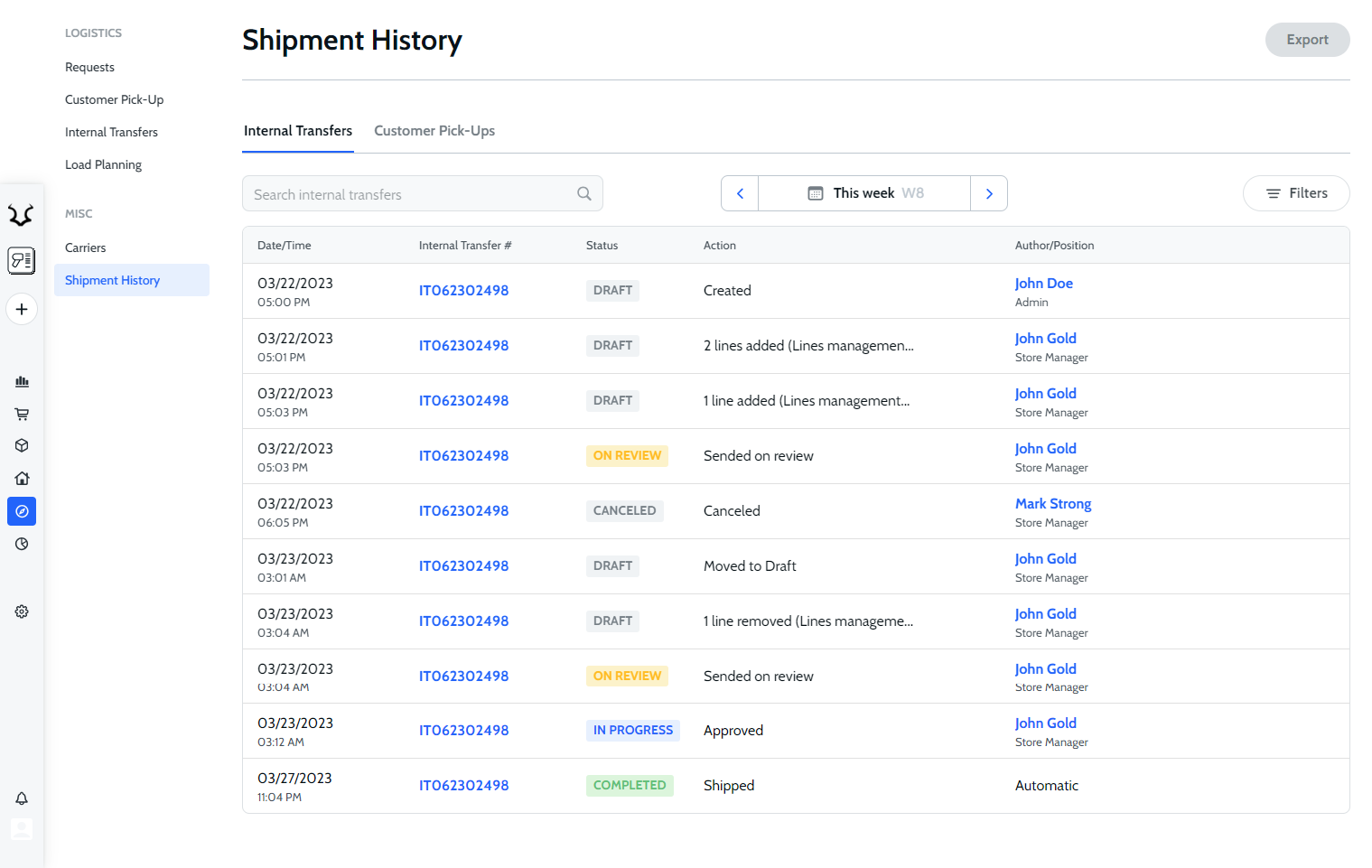Switch to Customer Pick-Ups tab
1372x868 pixels.
tap(434, 131)
